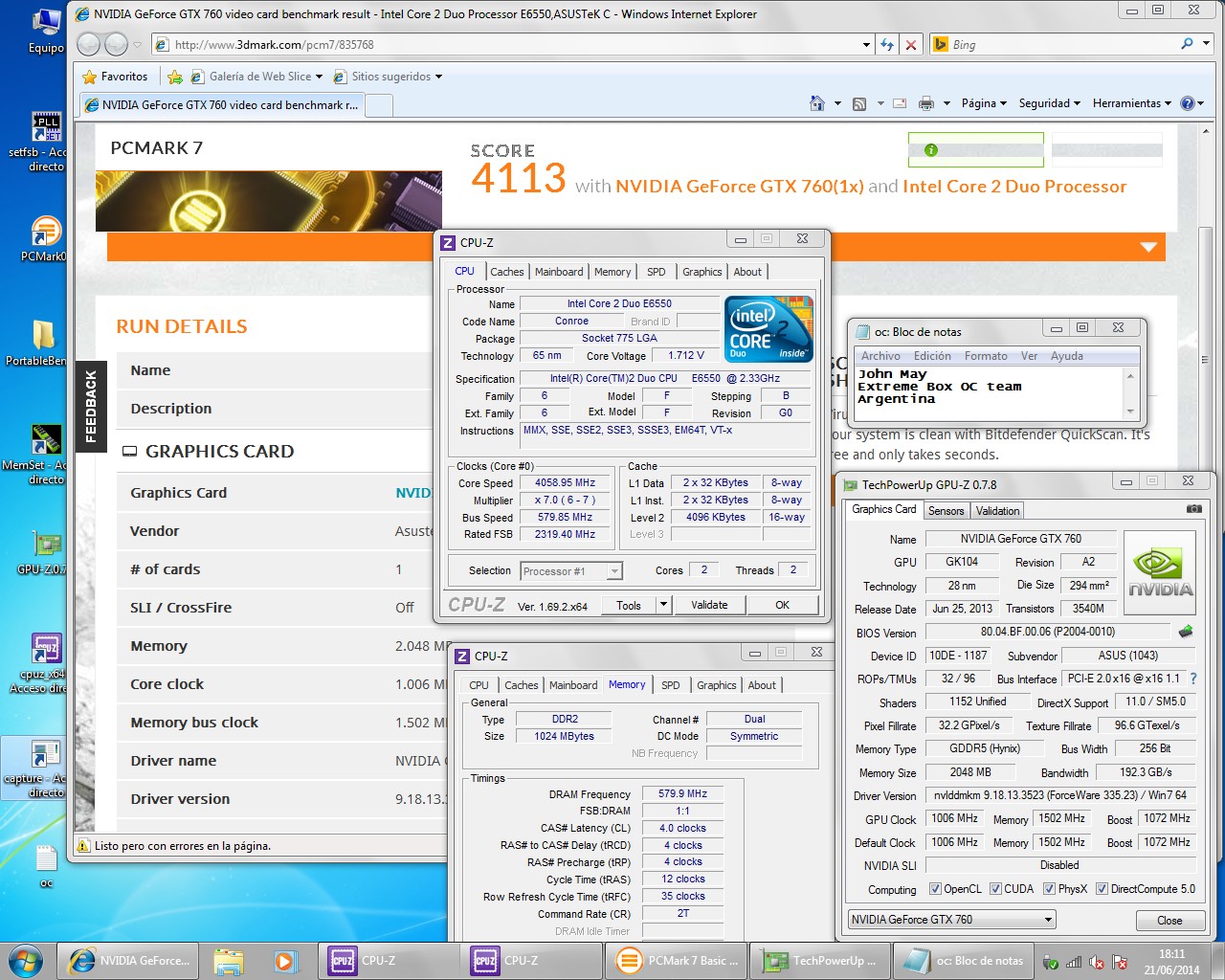
Task: Switch to SPD tab in lower CPU-Z
Action: tap(671, 685)
